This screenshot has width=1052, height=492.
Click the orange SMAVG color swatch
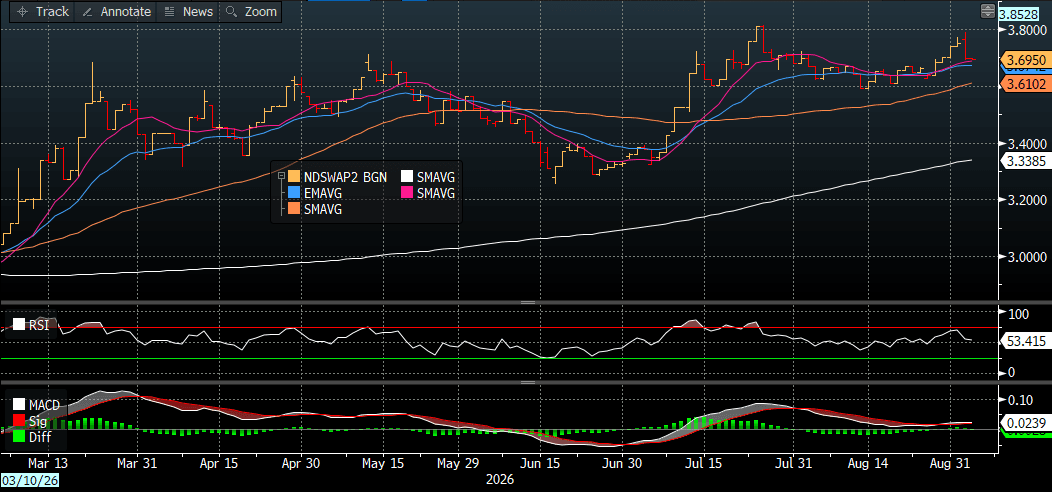[294, 209]
